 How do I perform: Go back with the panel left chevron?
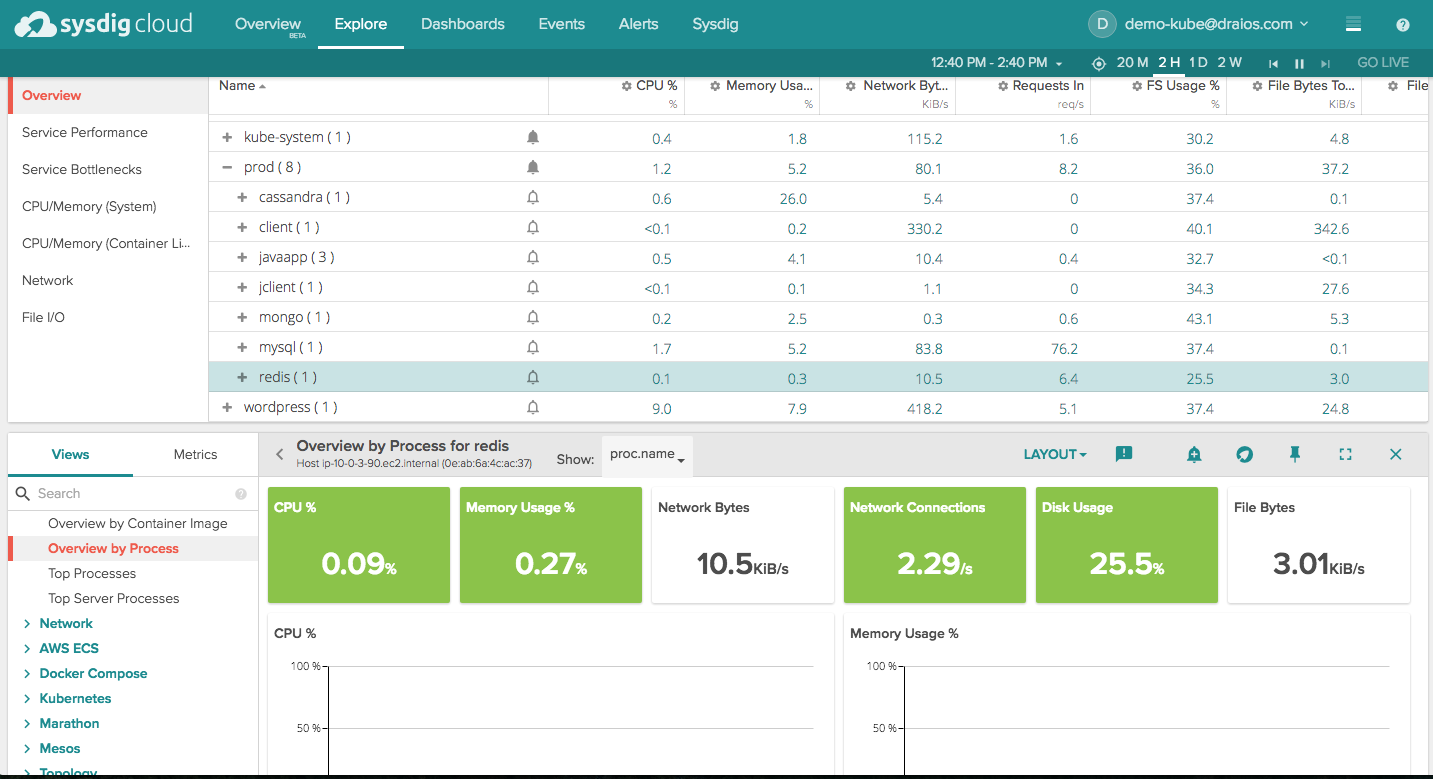280,454
